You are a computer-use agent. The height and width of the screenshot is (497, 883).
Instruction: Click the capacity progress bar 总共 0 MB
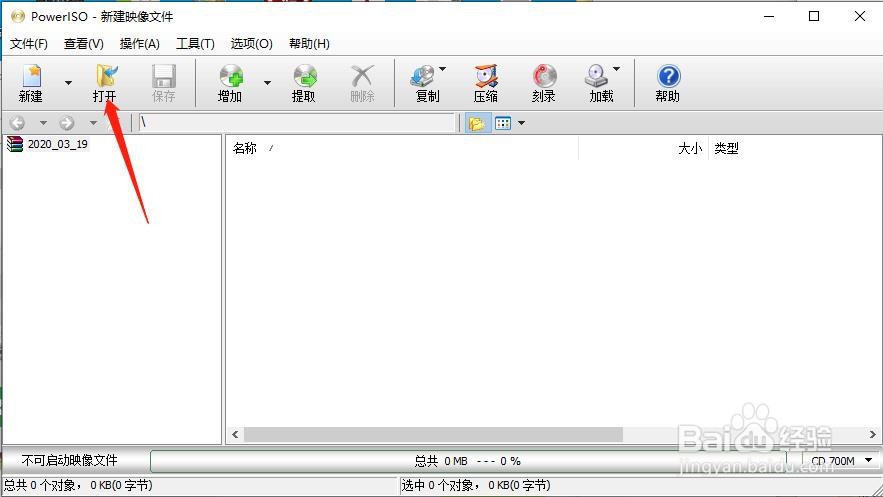[467, 461]
